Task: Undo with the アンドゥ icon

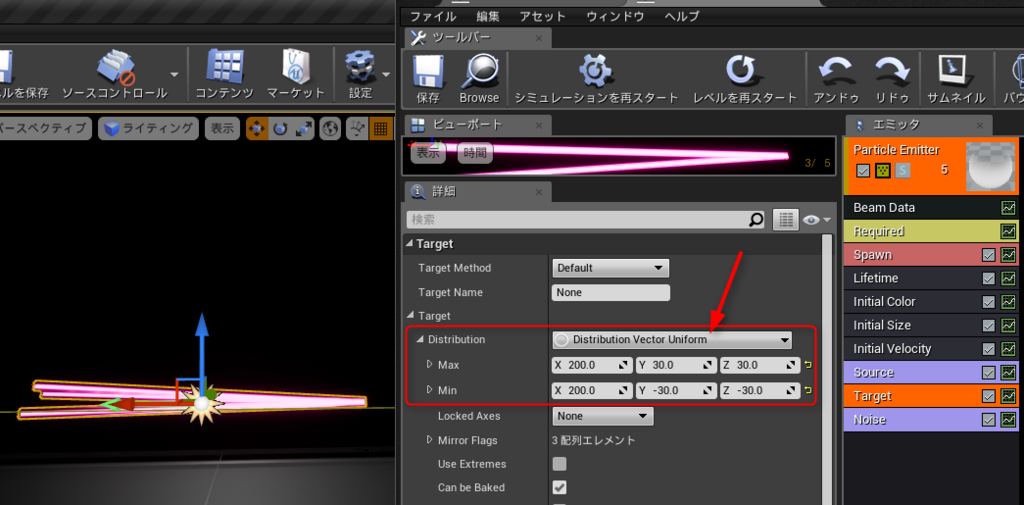Action: (837, 79)
